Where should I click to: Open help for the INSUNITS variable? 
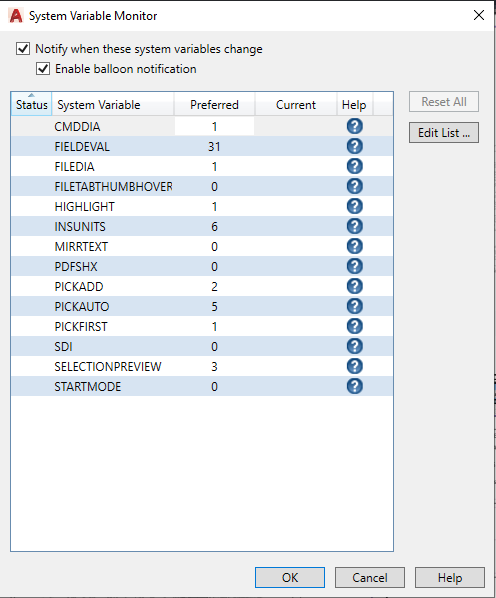(355, 226)
